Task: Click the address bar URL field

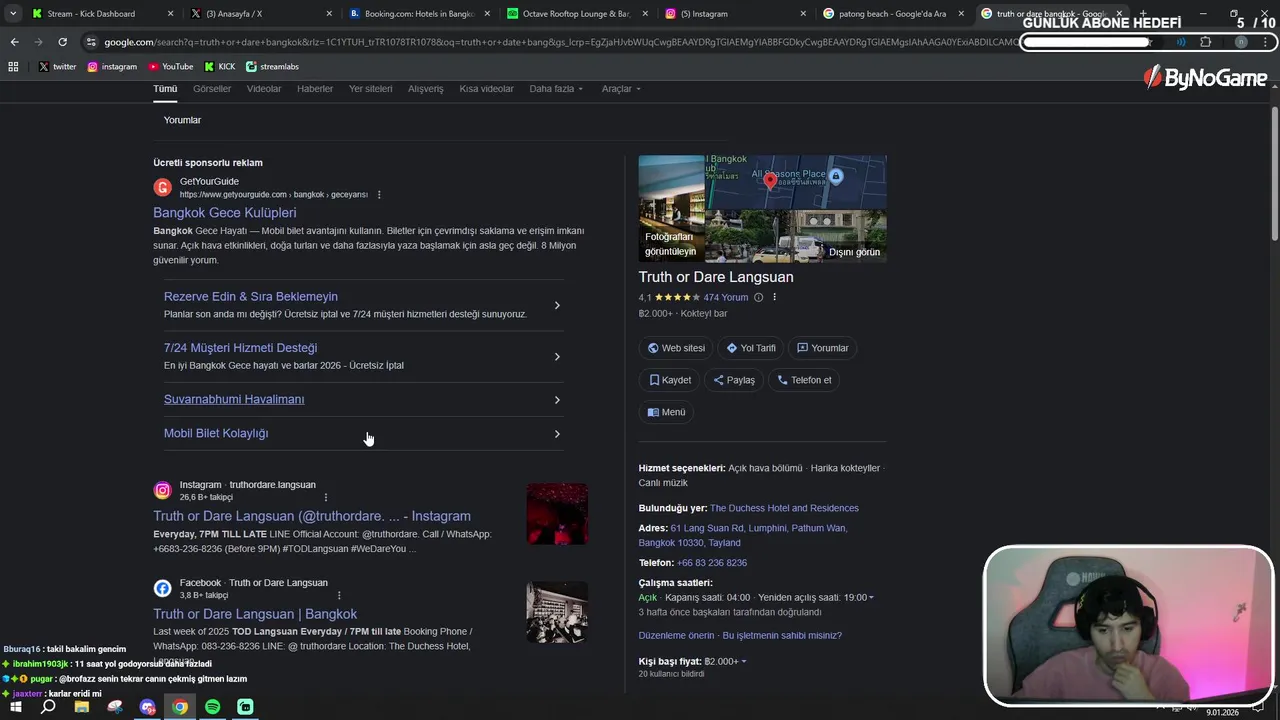Action: (560, 42)
